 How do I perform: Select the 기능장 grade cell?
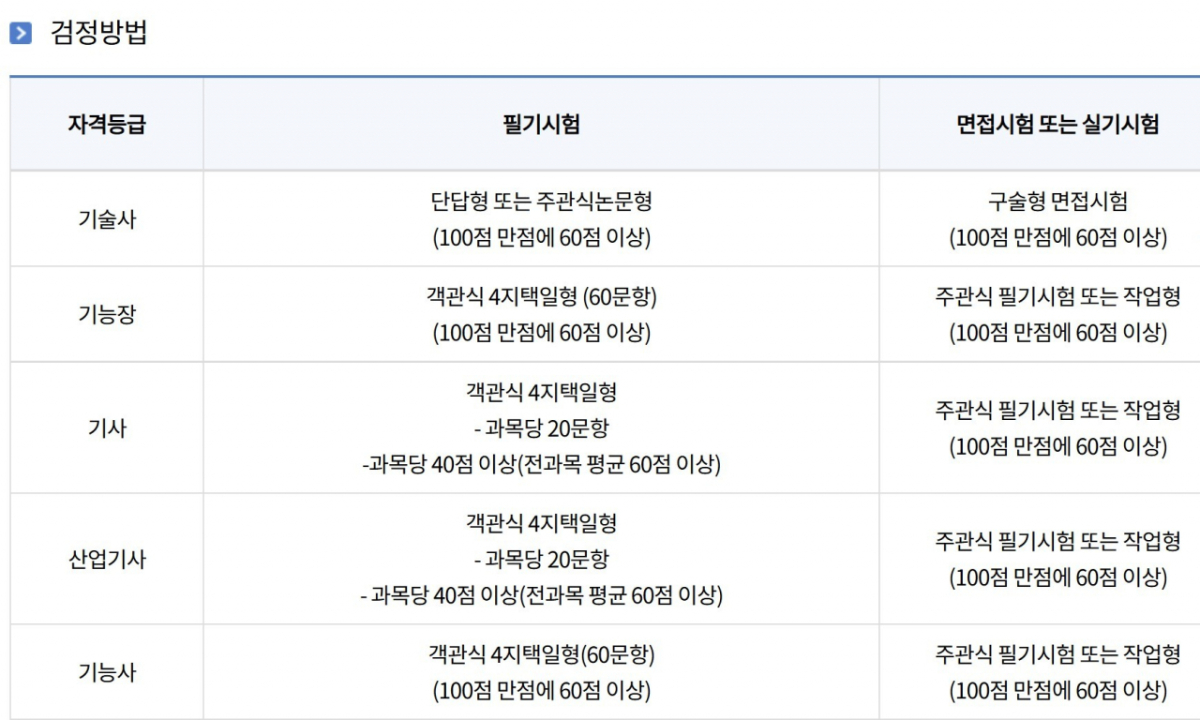tap(107, 315)
